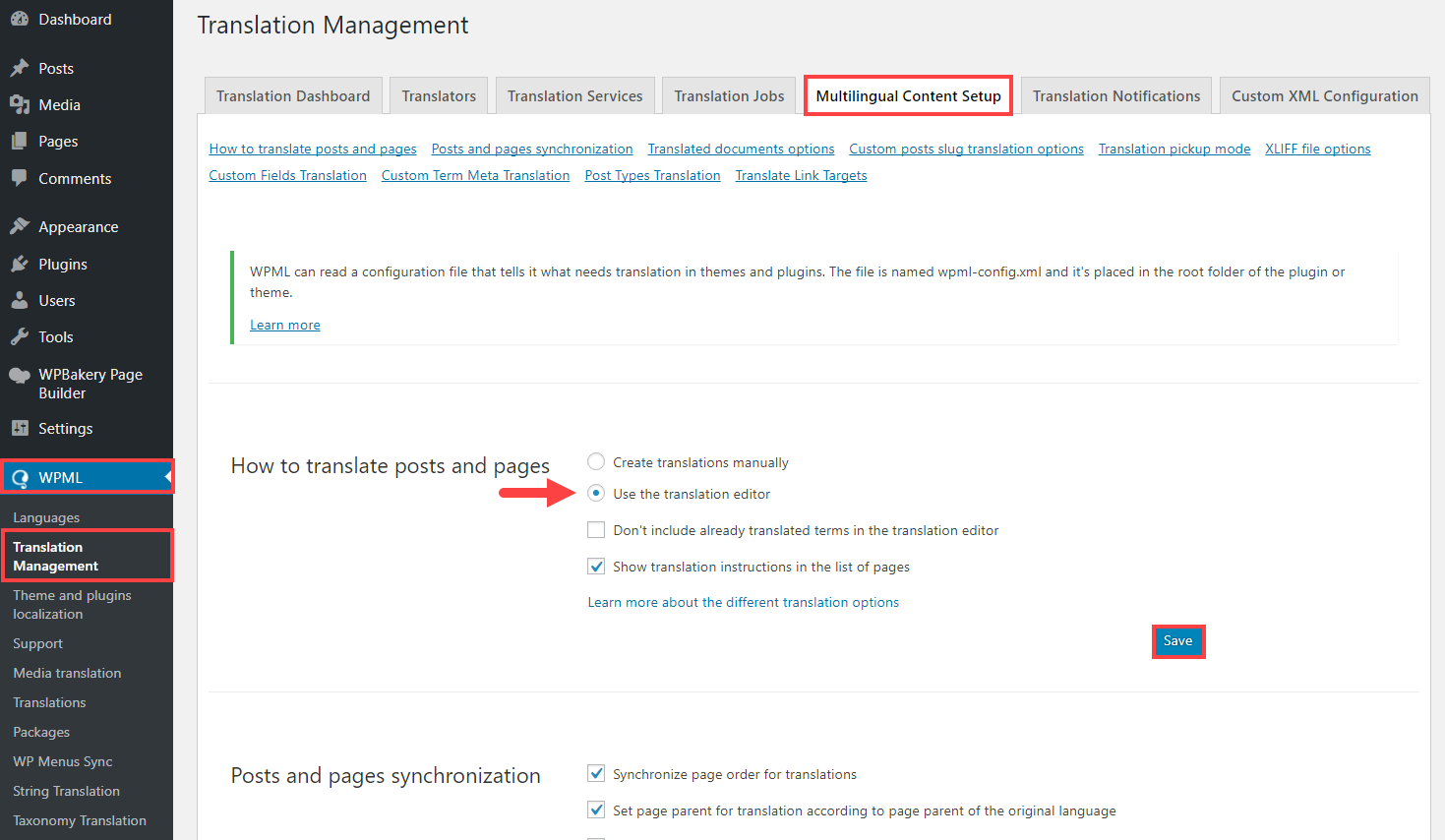Viewport: 1445px width, 840px height.
Task: Click the Users person icon
Action: pyautogui.click(x=20, y=300)
